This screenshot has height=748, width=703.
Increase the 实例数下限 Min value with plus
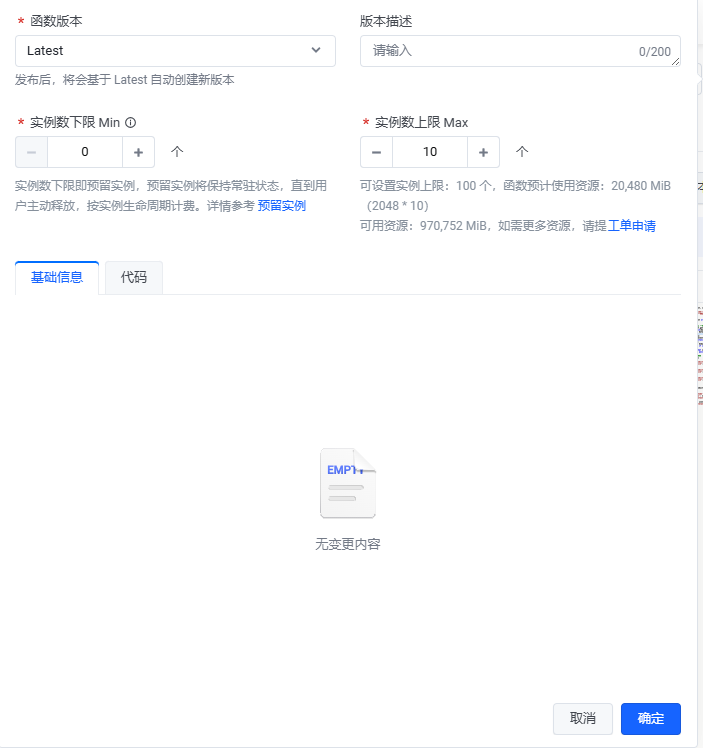pyautogui.click(x=138, y=152)
